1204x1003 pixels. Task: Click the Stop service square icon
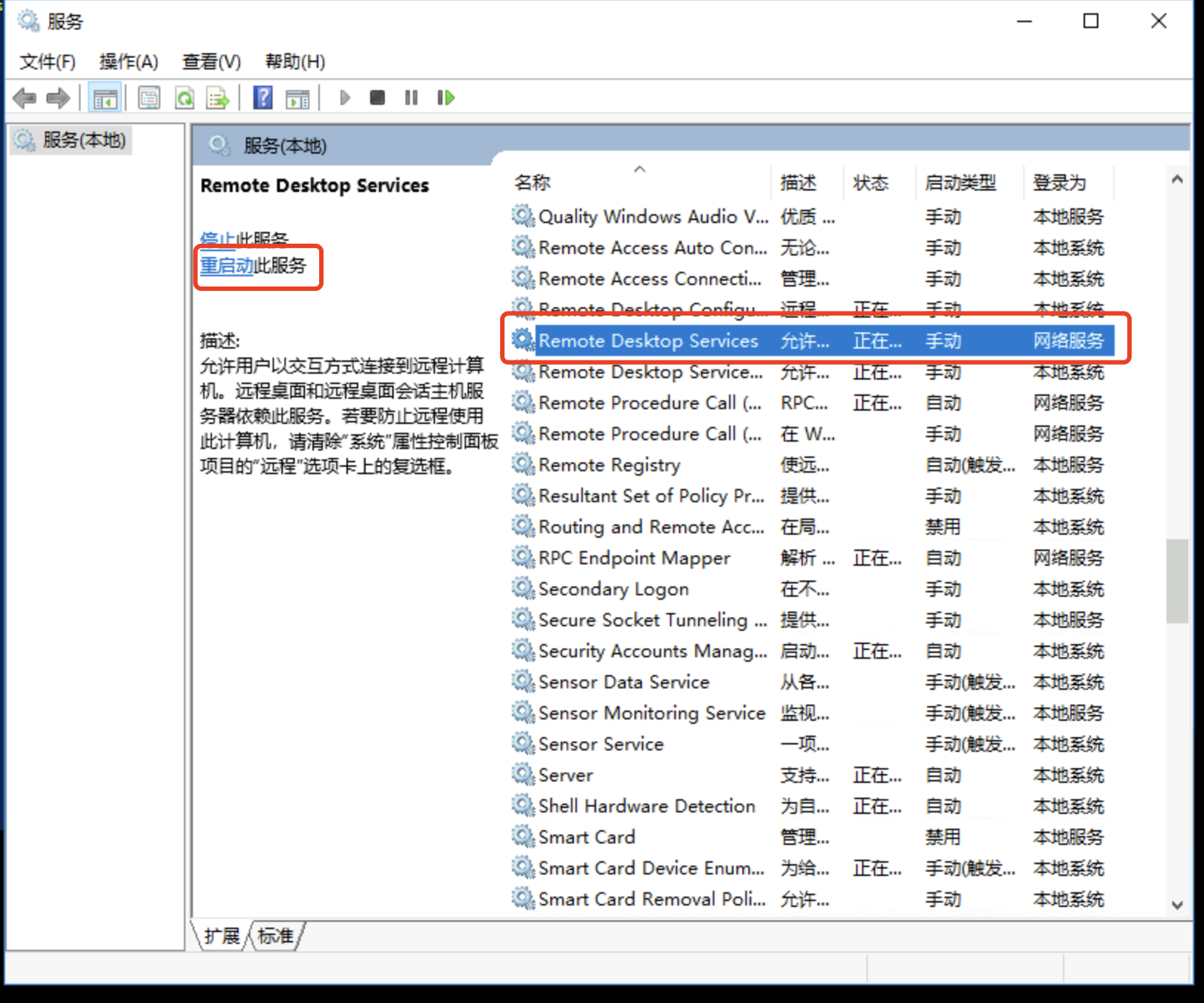click(x=377, y=97)
